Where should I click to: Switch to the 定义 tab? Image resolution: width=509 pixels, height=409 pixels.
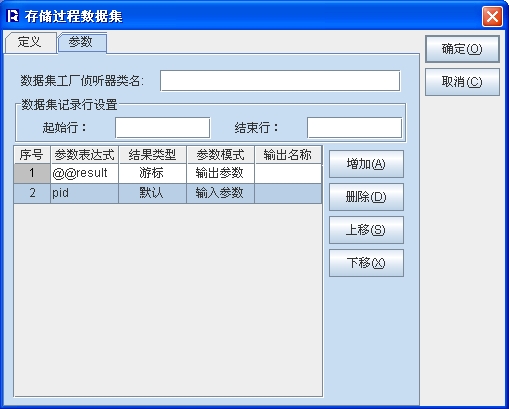tap(30, 42)
